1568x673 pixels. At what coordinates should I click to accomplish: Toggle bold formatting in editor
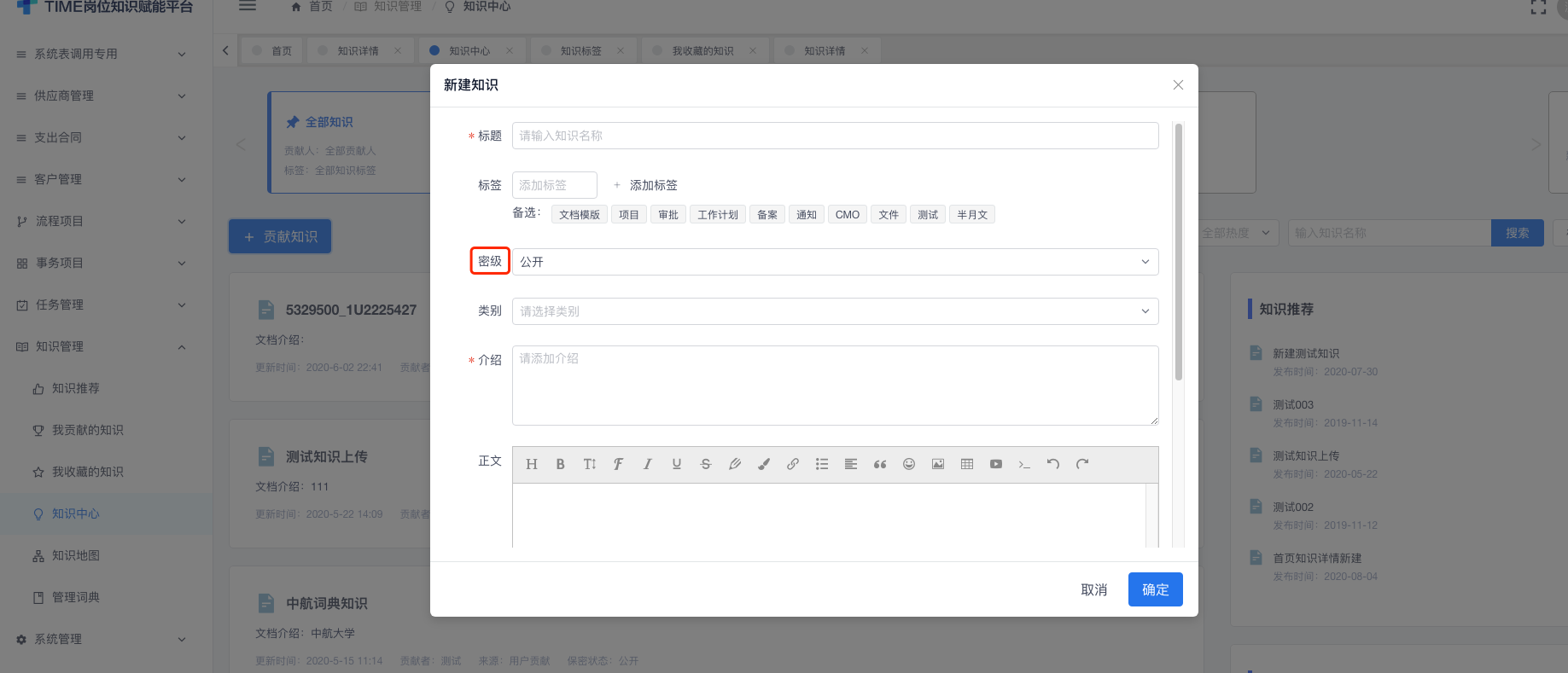click(x=560, y=464)
